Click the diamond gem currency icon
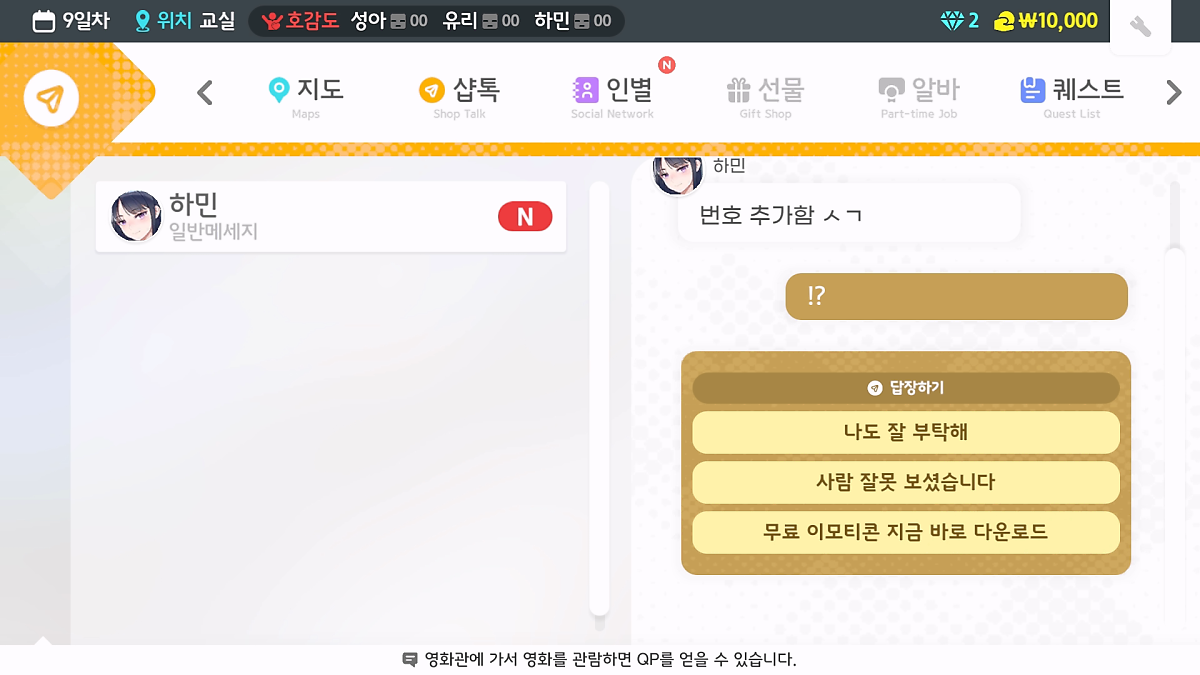The width and height of the screenshot is (1200, 675). pos(952,21)
